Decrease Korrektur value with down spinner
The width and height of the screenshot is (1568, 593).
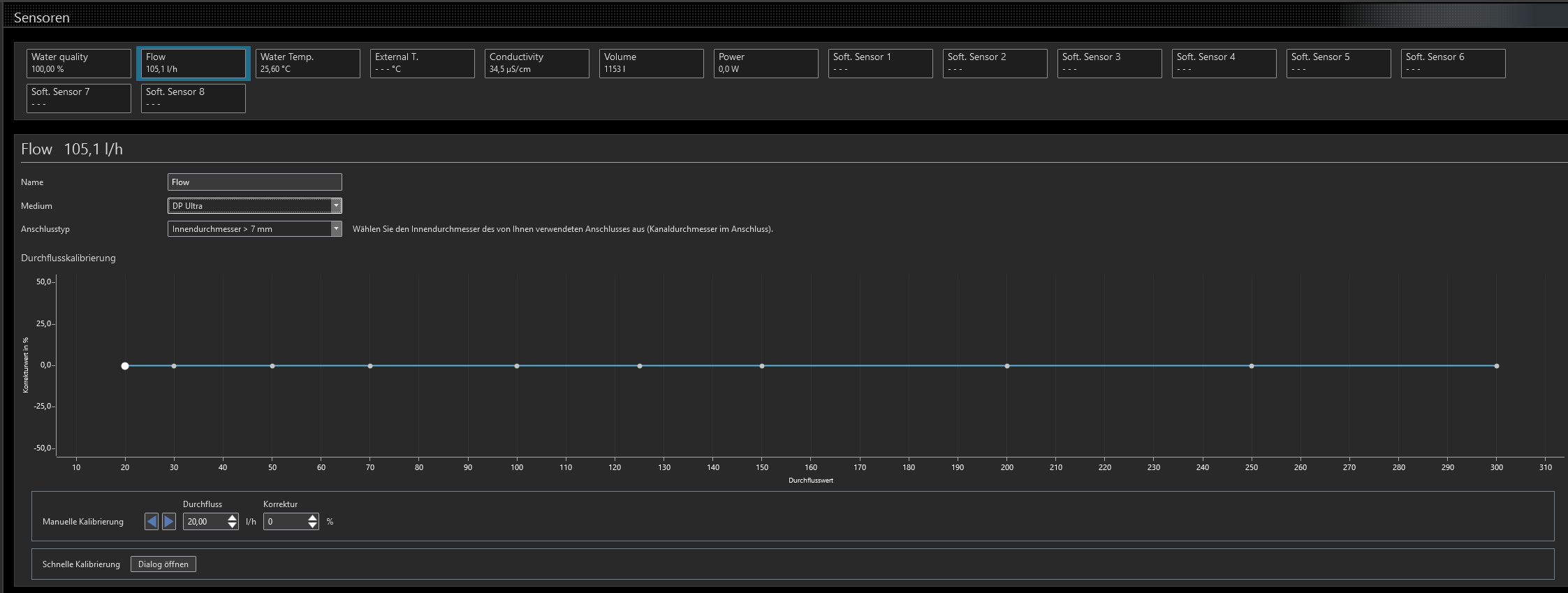click(x=313, y=525)
